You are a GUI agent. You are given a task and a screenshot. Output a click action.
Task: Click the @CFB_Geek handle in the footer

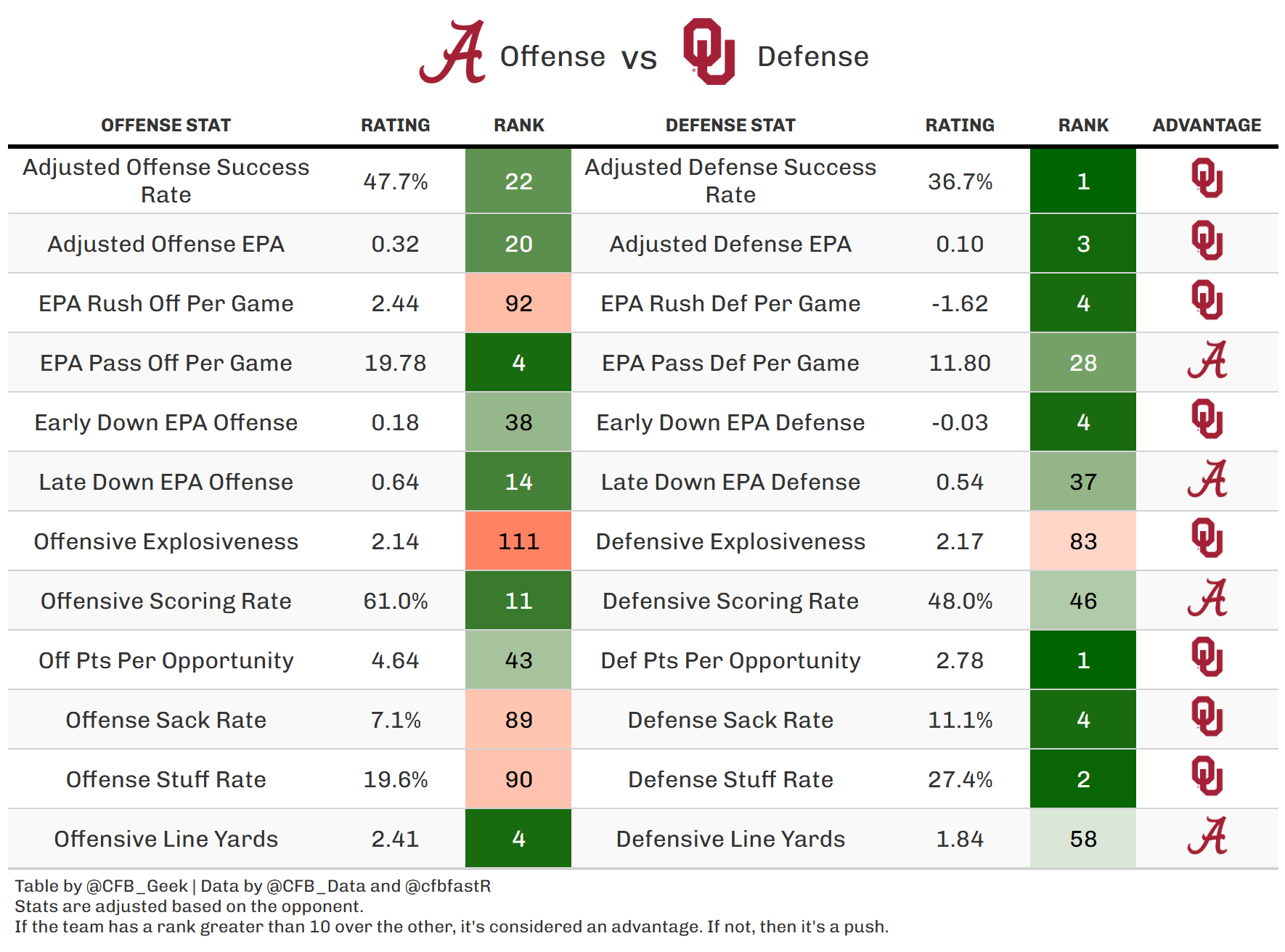point(137,886)
